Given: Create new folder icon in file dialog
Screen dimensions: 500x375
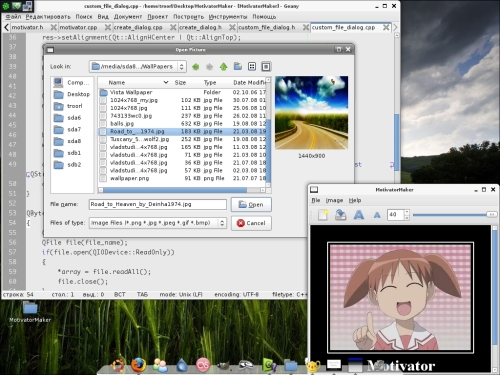Looking at the screenshot, I should [238, 66].
